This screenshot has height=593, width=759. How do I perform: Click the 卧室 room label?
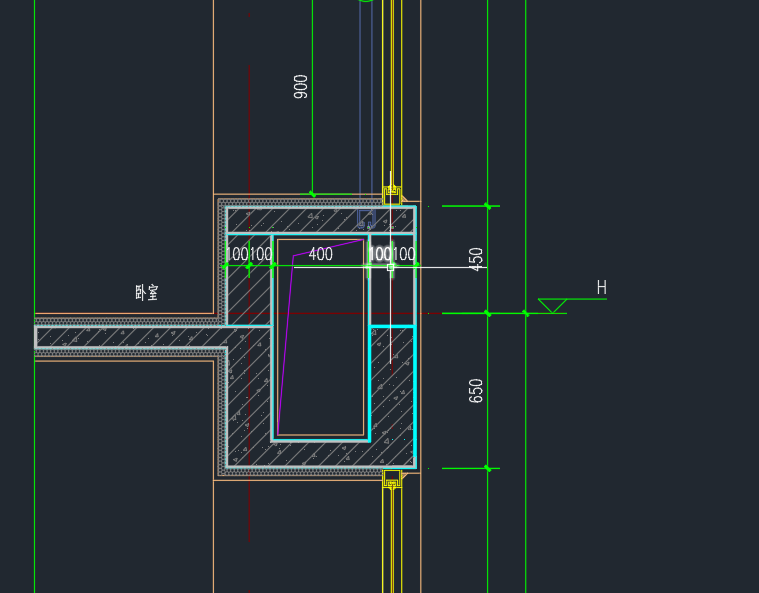[147, 293]
